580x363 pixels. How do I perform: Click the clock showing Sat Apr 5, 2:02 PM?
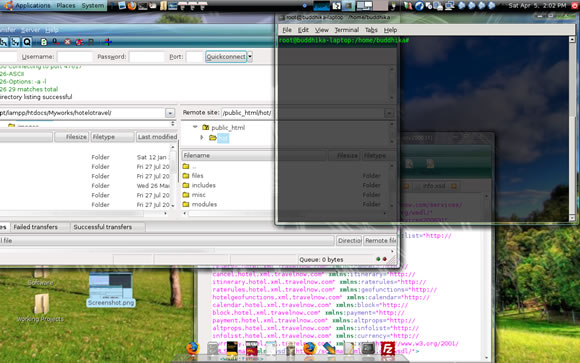coord(537,6)
